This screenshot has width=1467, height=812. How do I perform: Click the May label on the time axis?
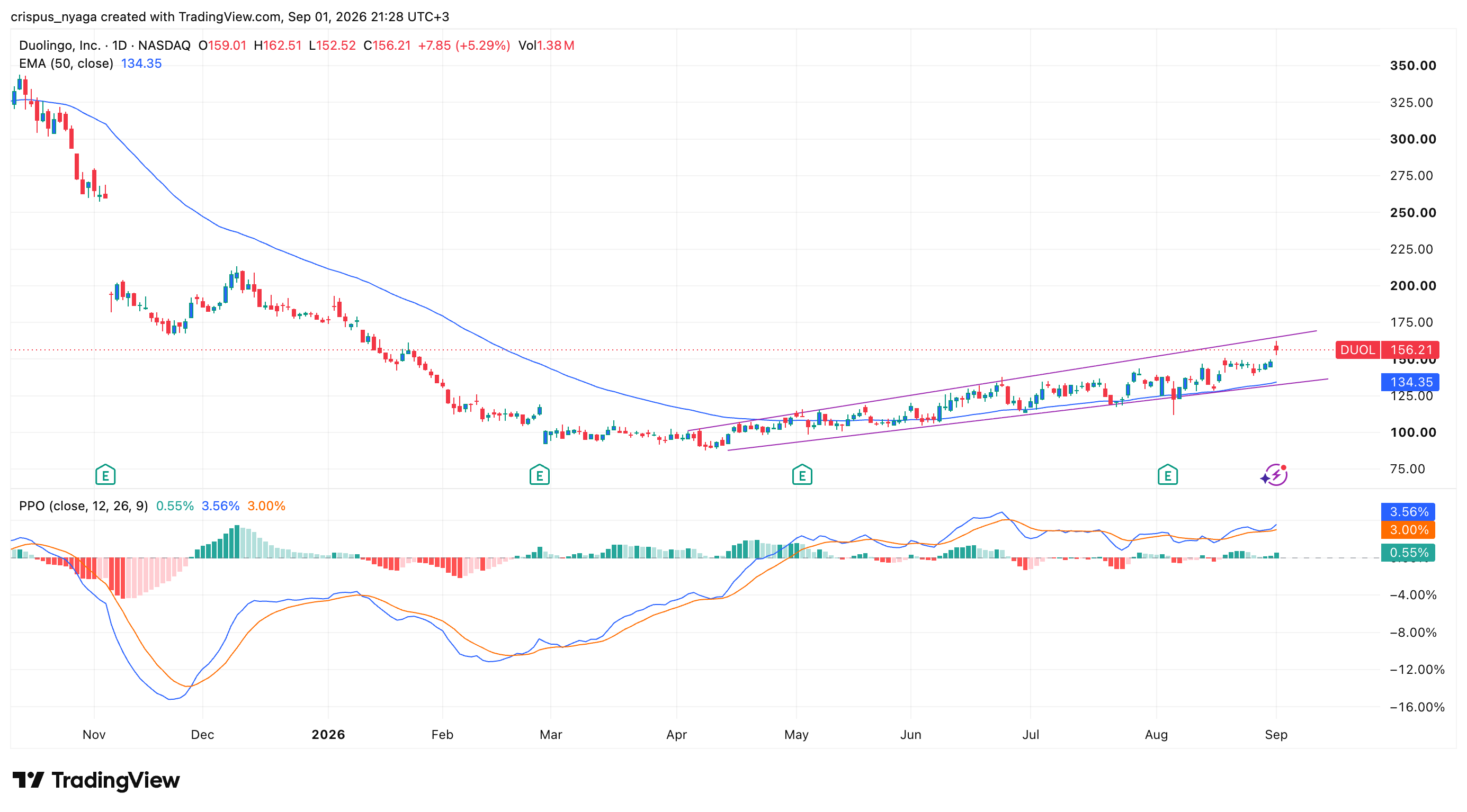point(796,735)
